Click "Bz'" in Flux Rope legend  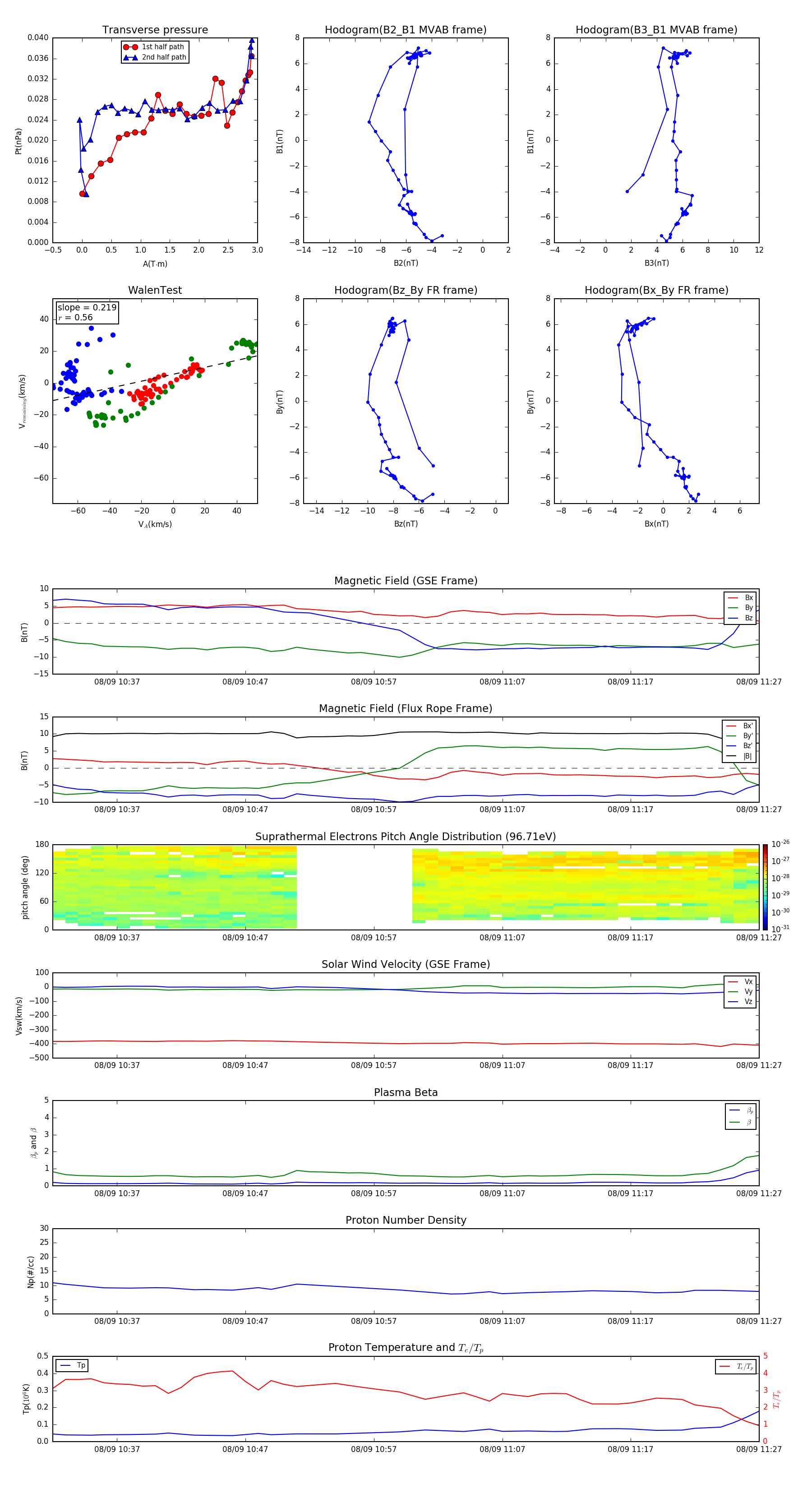pyautogui.click(x=740, y=746)
